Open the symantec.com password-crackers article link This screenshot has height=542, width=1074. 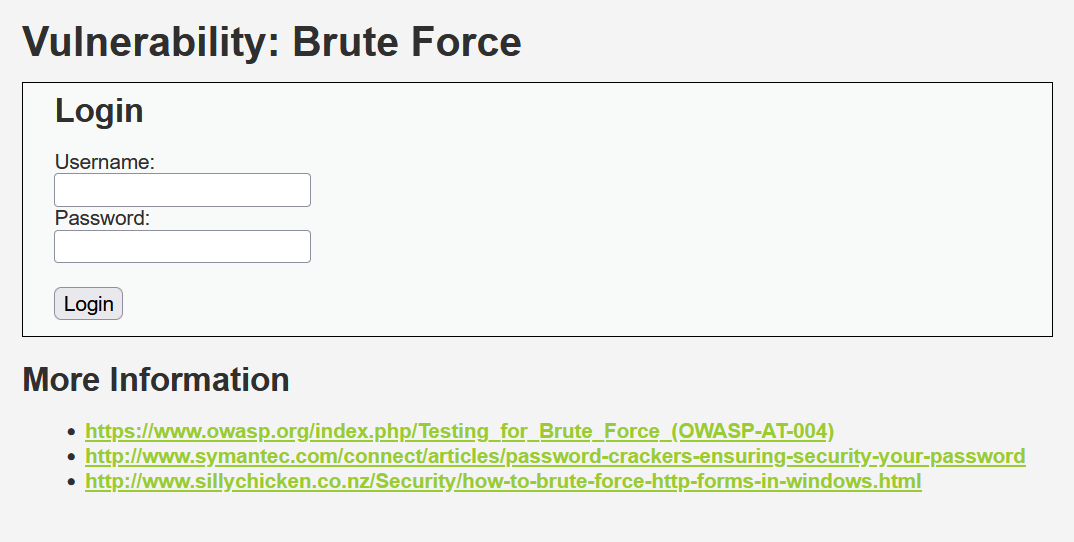[555, 456]
